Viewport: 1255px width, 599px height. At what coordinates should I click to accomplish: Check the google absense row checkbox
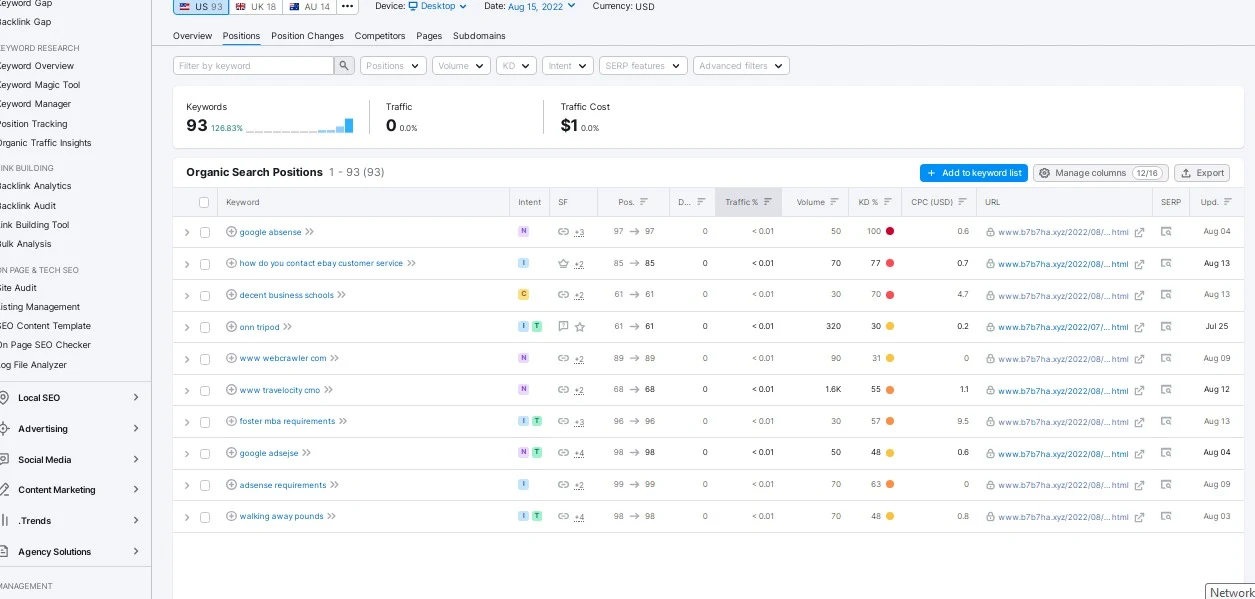point(204,232)
